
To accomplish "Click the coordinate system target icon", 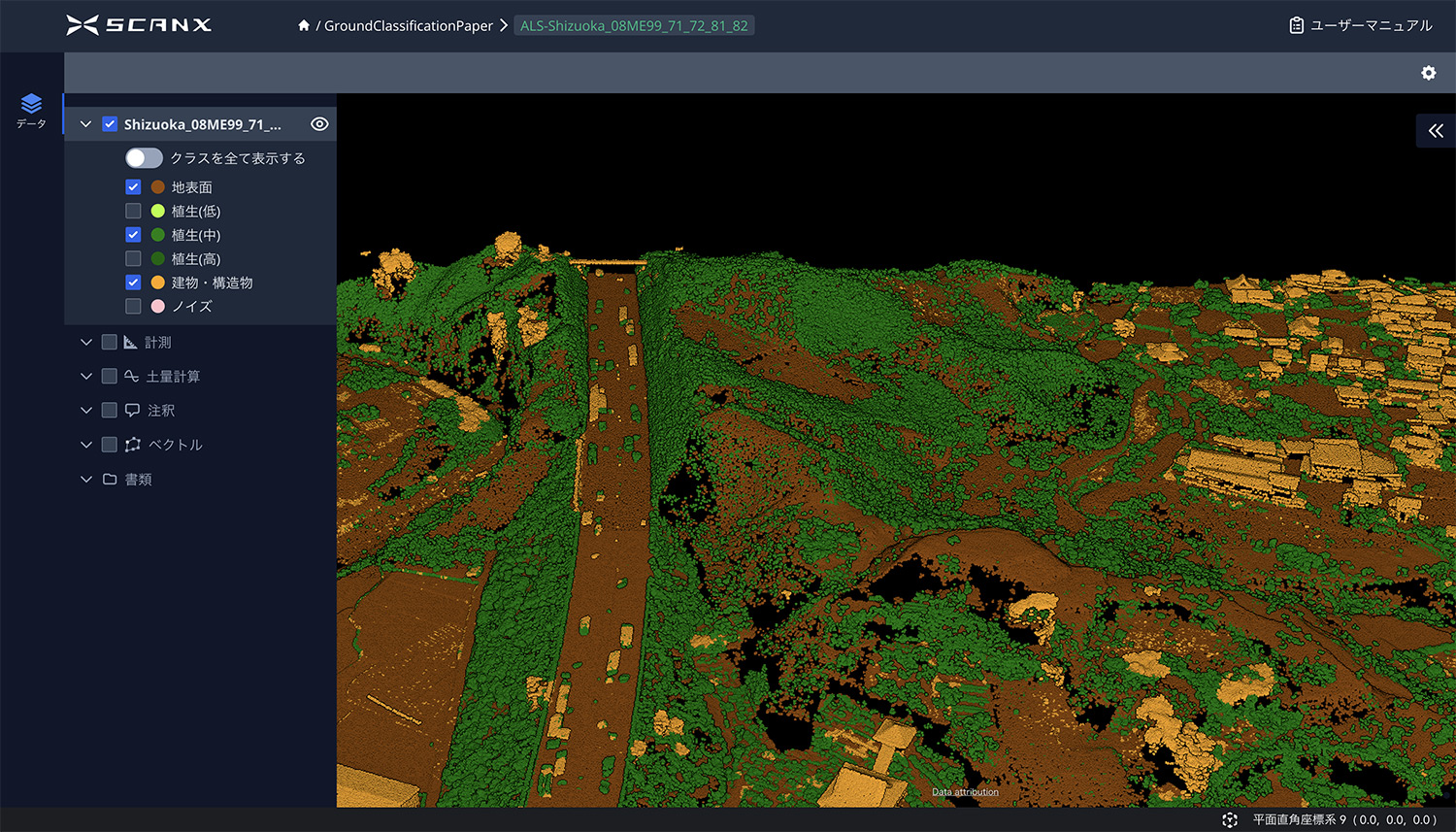I will coord(1230,819).
